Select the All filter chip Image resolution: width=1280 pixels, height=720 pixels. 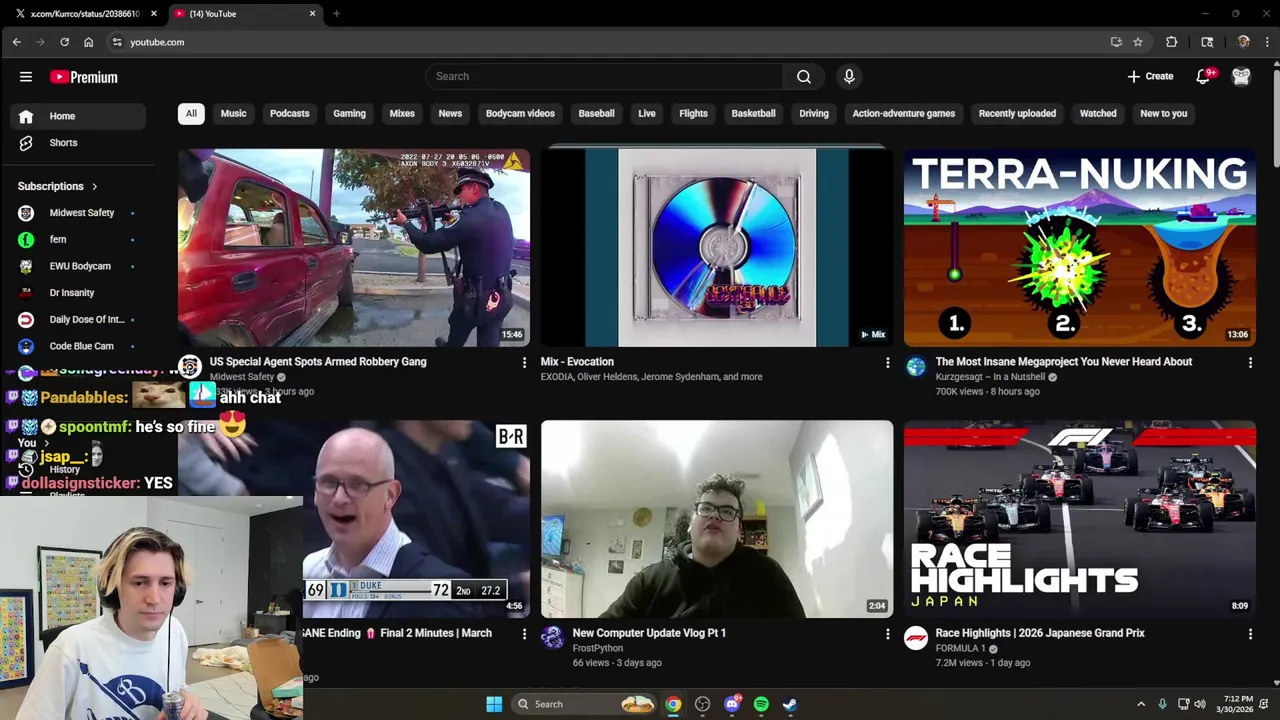(x=191, y=113)
